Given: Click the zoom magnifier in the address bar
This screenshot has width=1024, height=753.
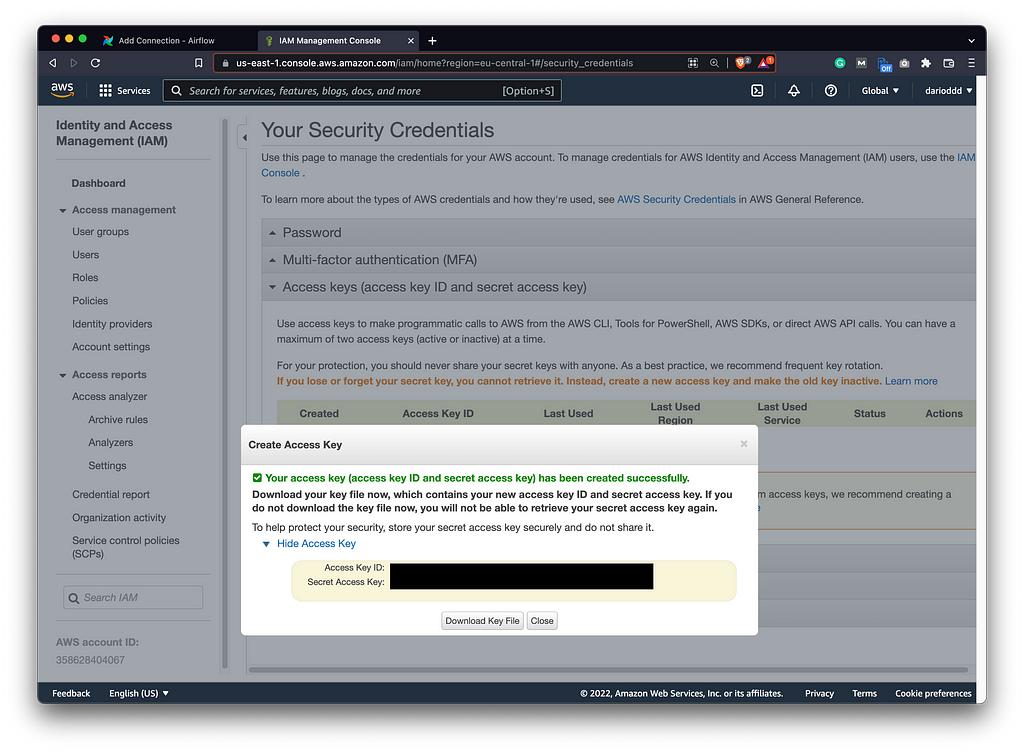Looking at the screenshot, I should coord(714,63).
